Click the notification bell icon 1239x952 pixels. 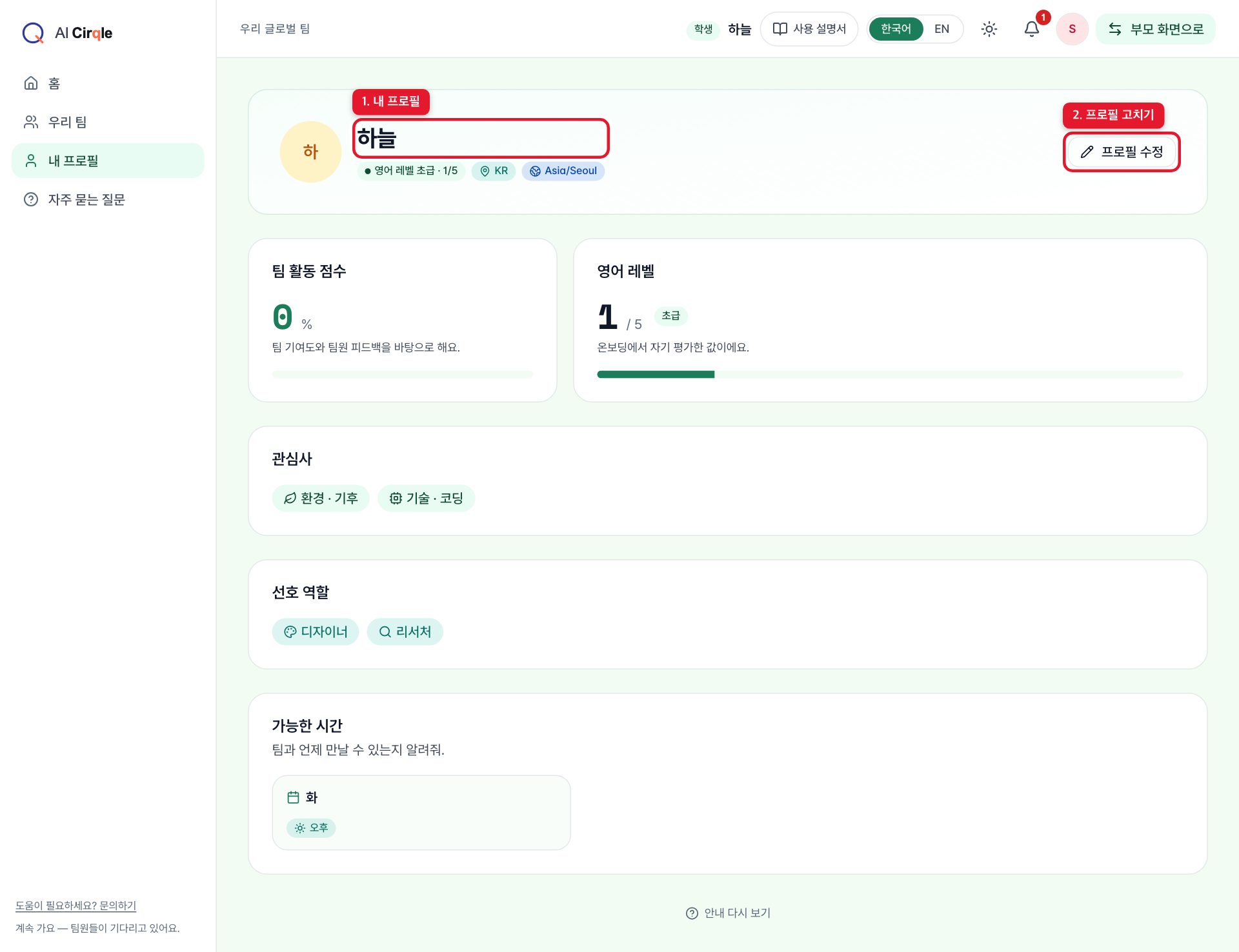click(1031, 29)
